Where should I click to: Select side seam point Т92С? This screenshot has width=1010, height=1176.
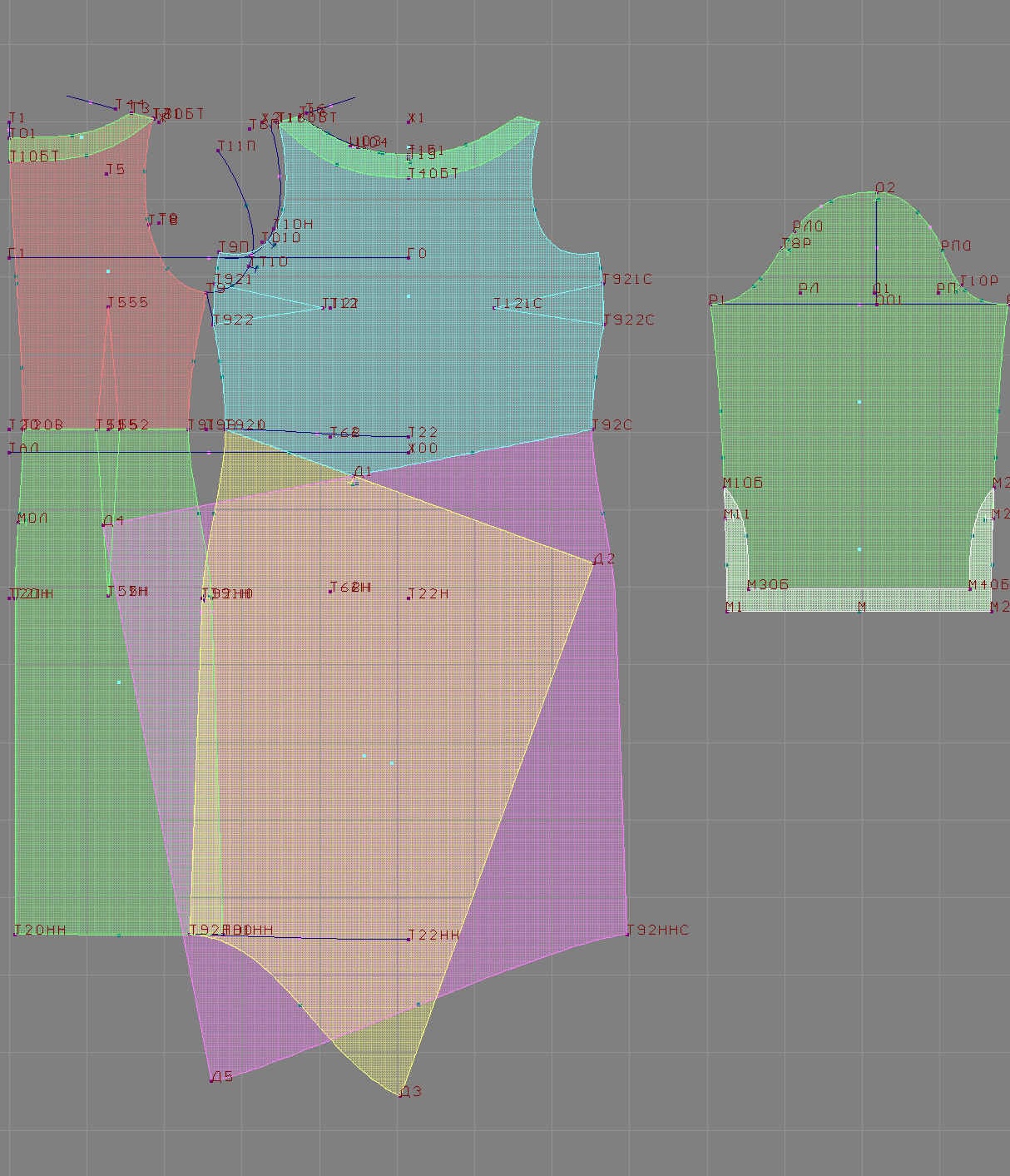coord(593,429)
